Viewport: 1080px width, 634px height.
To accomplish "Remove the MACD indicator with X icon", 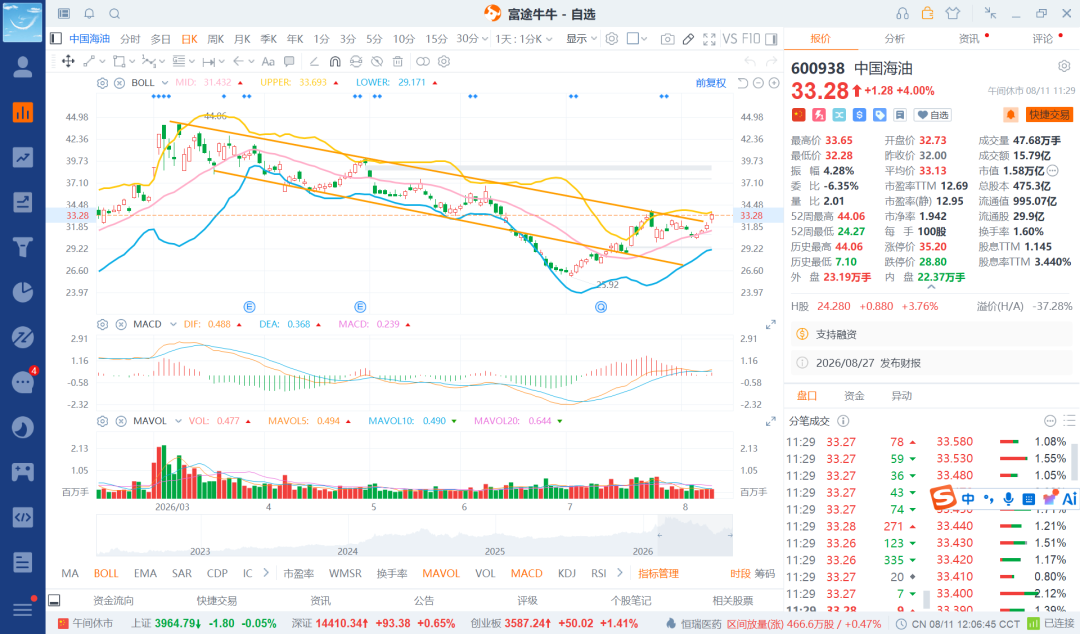I will [x=121, y=324].
